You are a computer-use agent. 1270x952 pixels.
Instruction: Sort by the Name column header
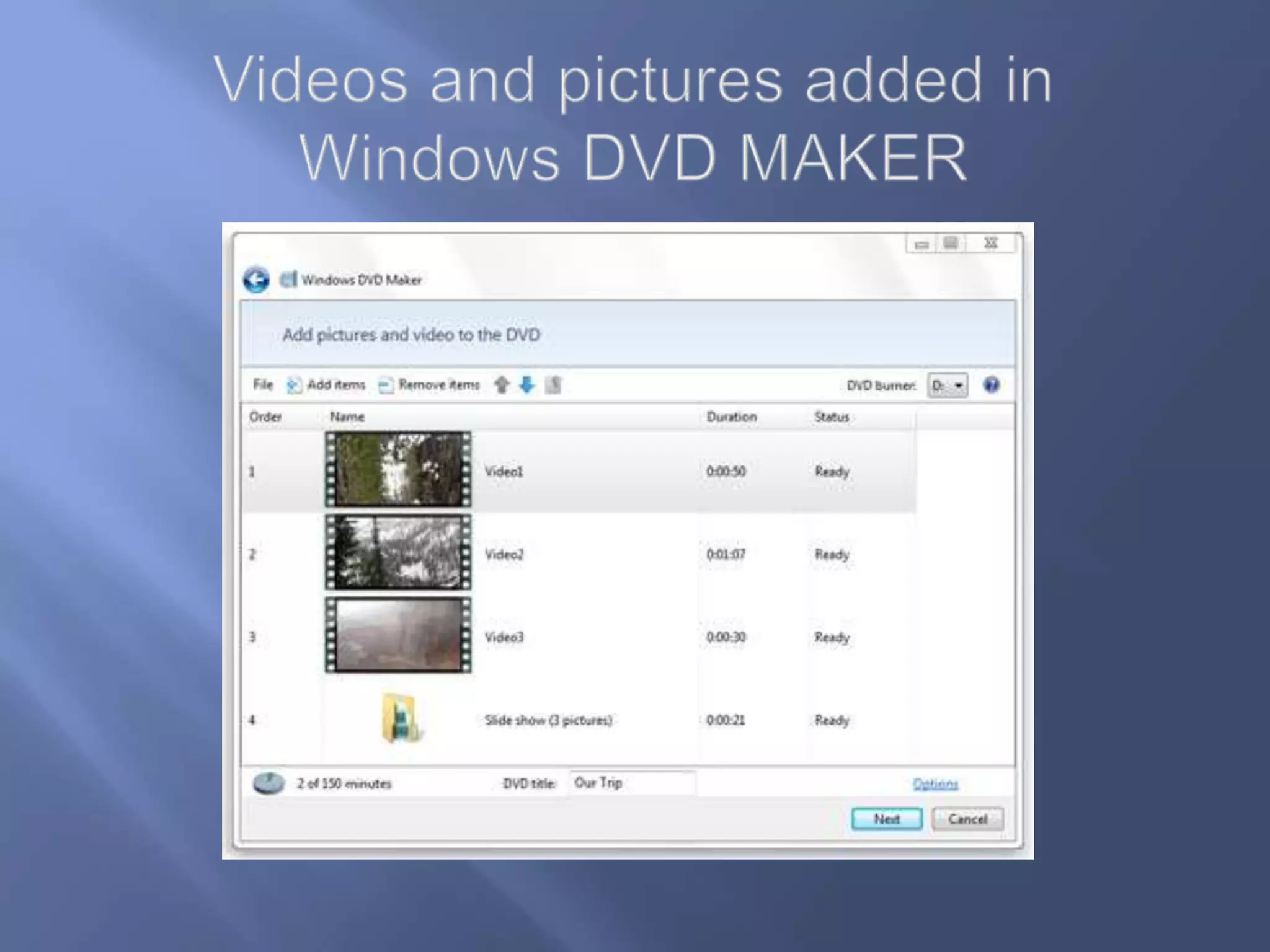[347, 417]
